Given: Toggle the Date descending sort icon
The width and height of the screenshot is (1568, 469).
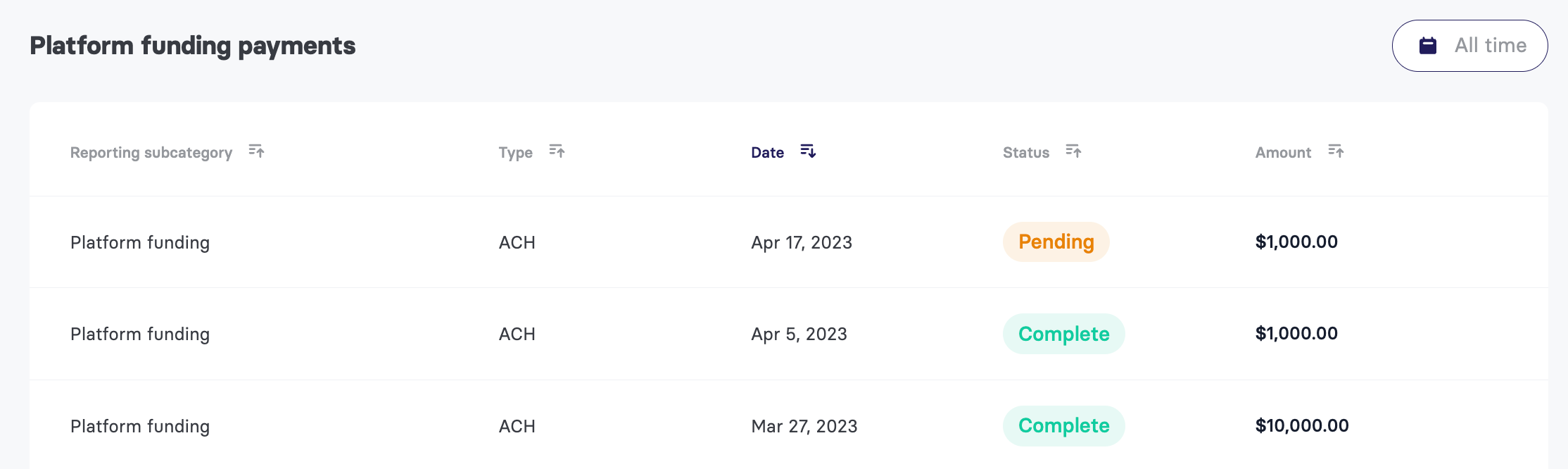Looking at the screenshot, I should (x=808, y=151).
